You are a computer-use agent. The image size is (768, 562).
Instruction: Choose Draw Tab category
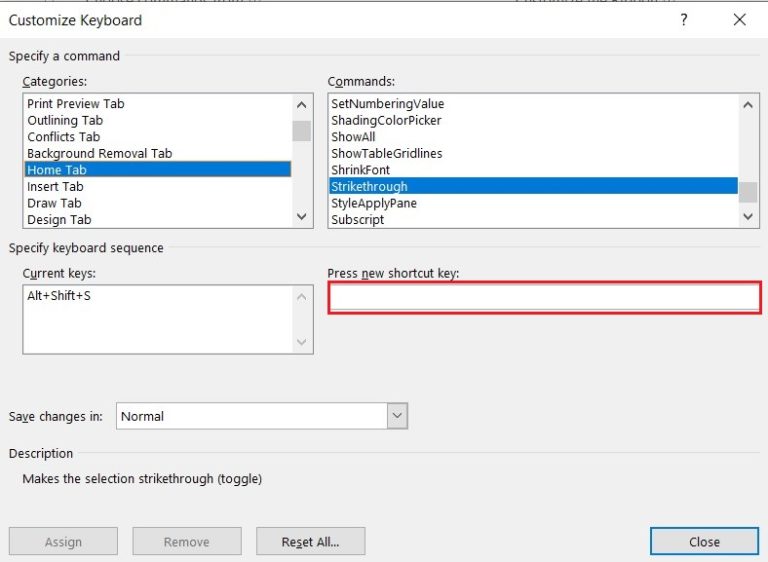(54, 203)
